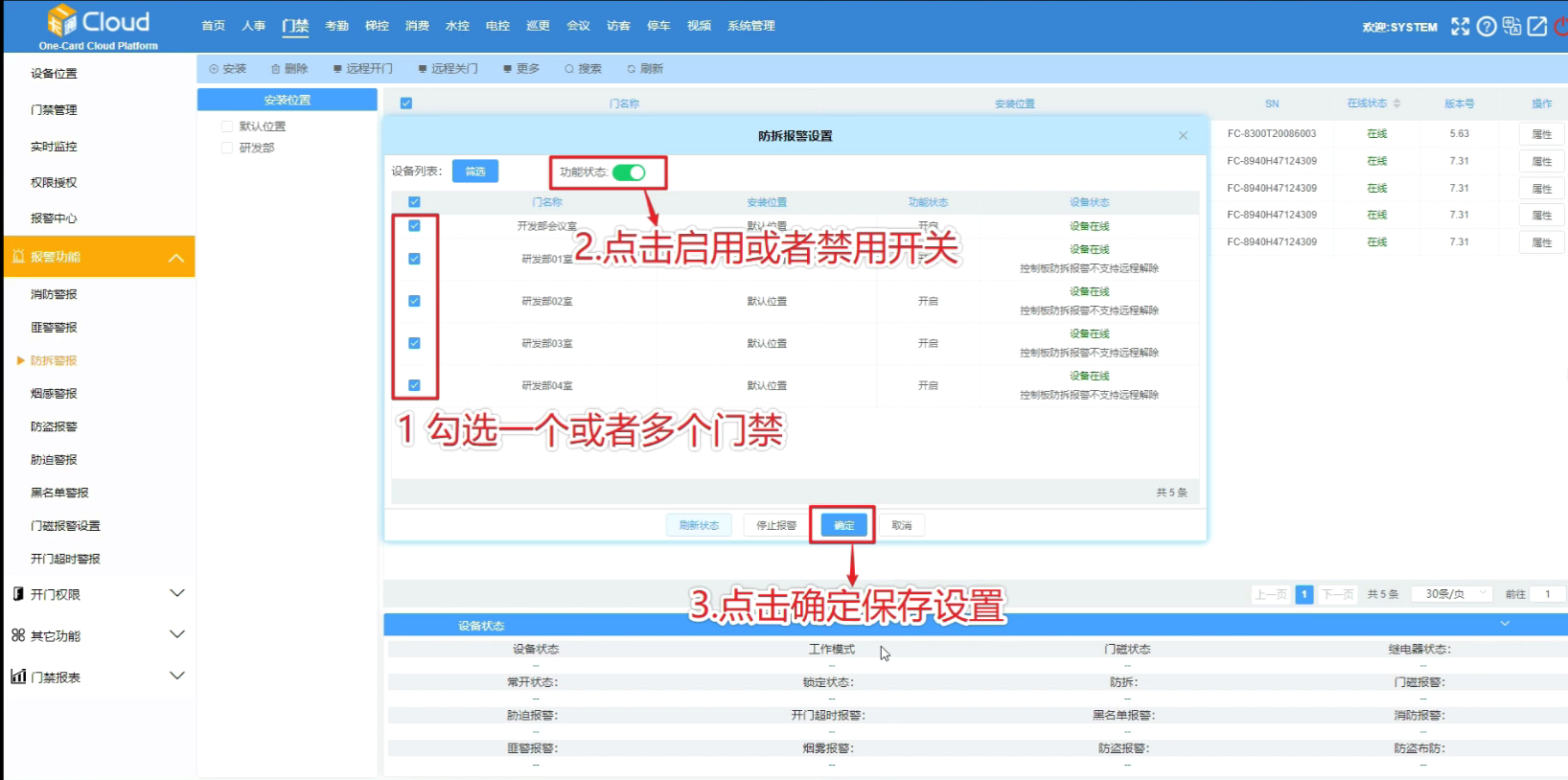1568x780 pixels.
Task: Open the 30条/页 page size dropdown
Action: pos(1452,594)
